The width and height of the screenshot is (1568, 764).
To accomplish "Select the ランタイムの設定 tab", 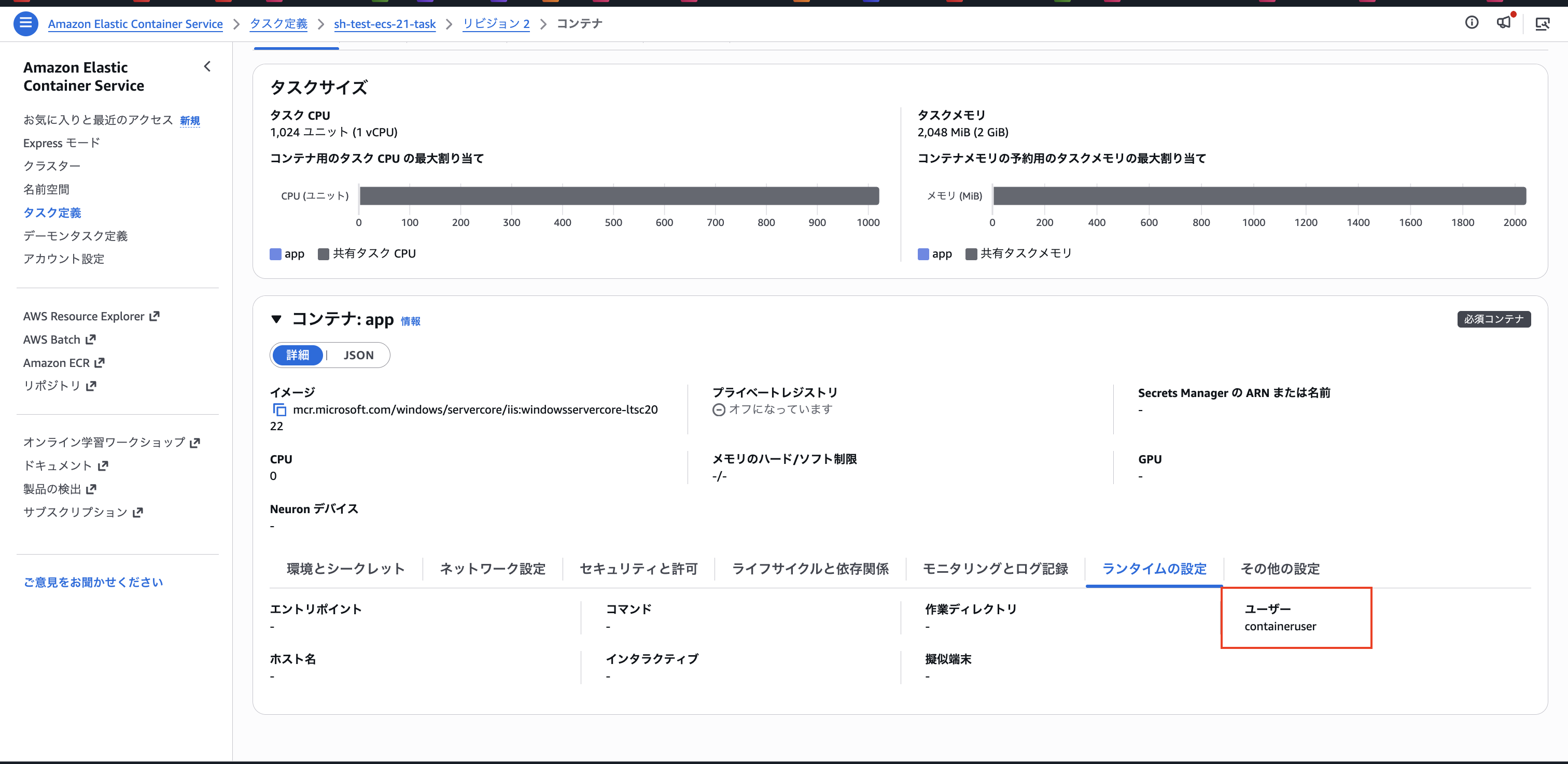I will click(x=1154, y=569).
